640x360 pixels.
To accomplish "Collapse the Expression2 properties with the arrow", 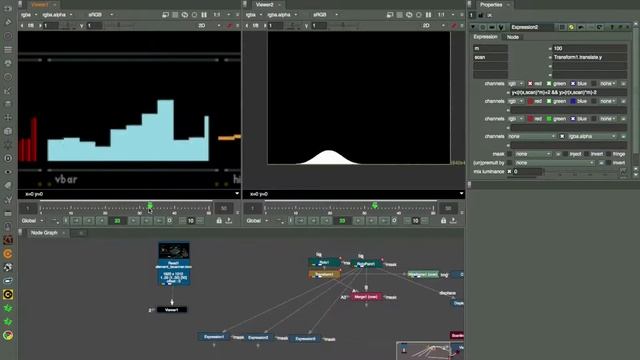I will point(473,27).
